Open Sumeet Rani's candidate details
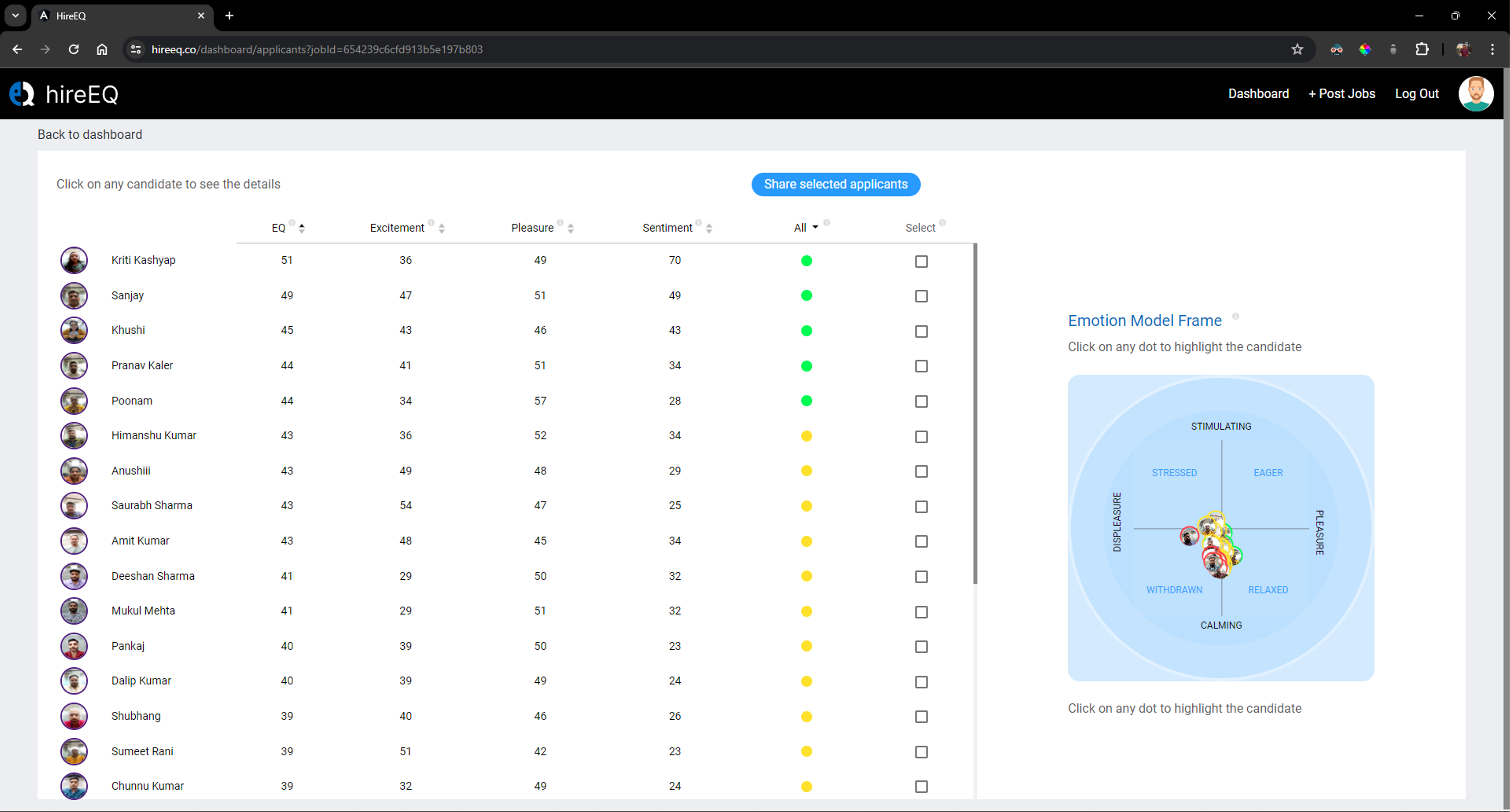Screen dimensions: 1510x812 142,751
